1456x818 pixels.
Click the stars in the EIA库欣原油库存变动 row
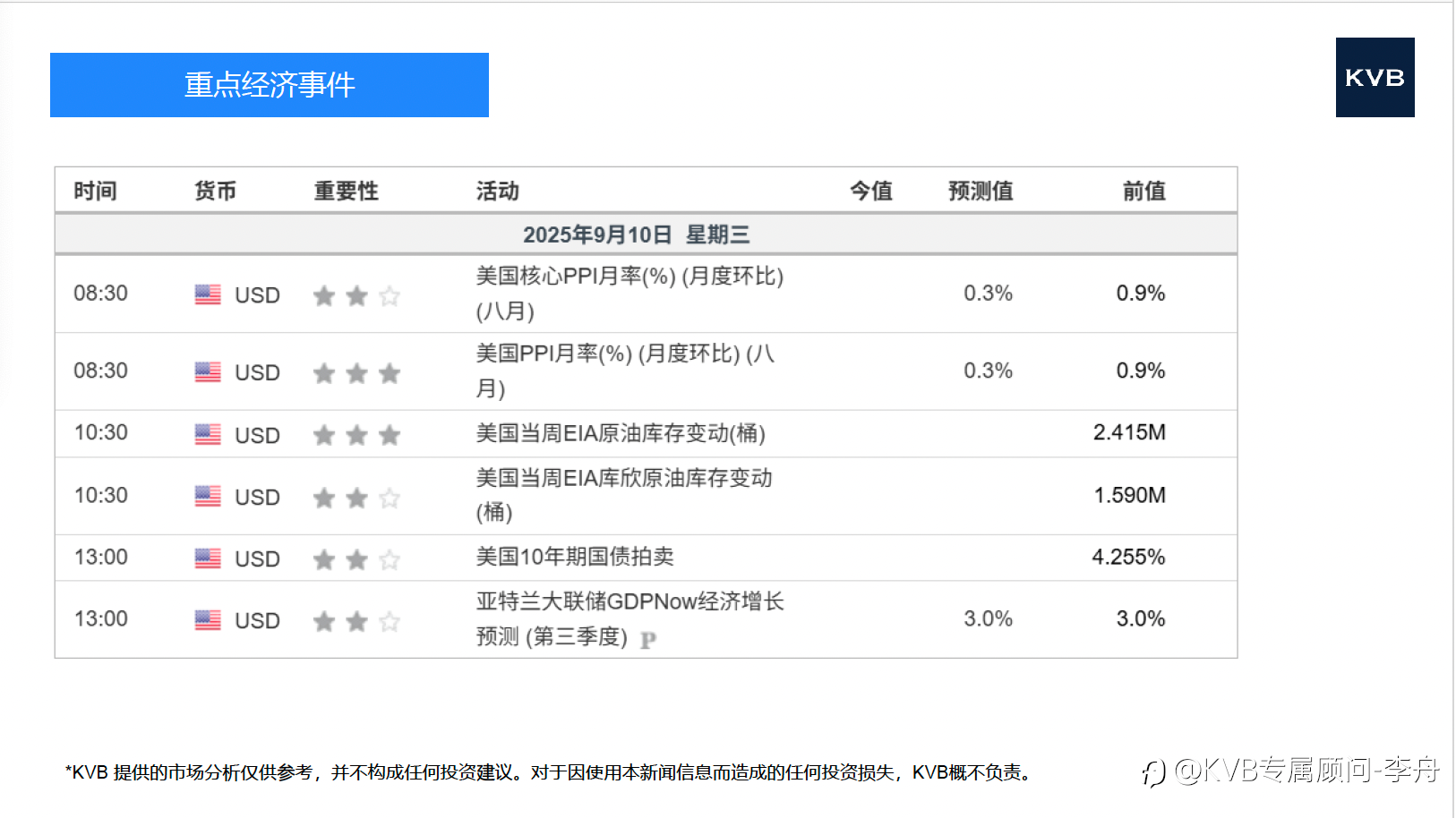coord(356,498)
